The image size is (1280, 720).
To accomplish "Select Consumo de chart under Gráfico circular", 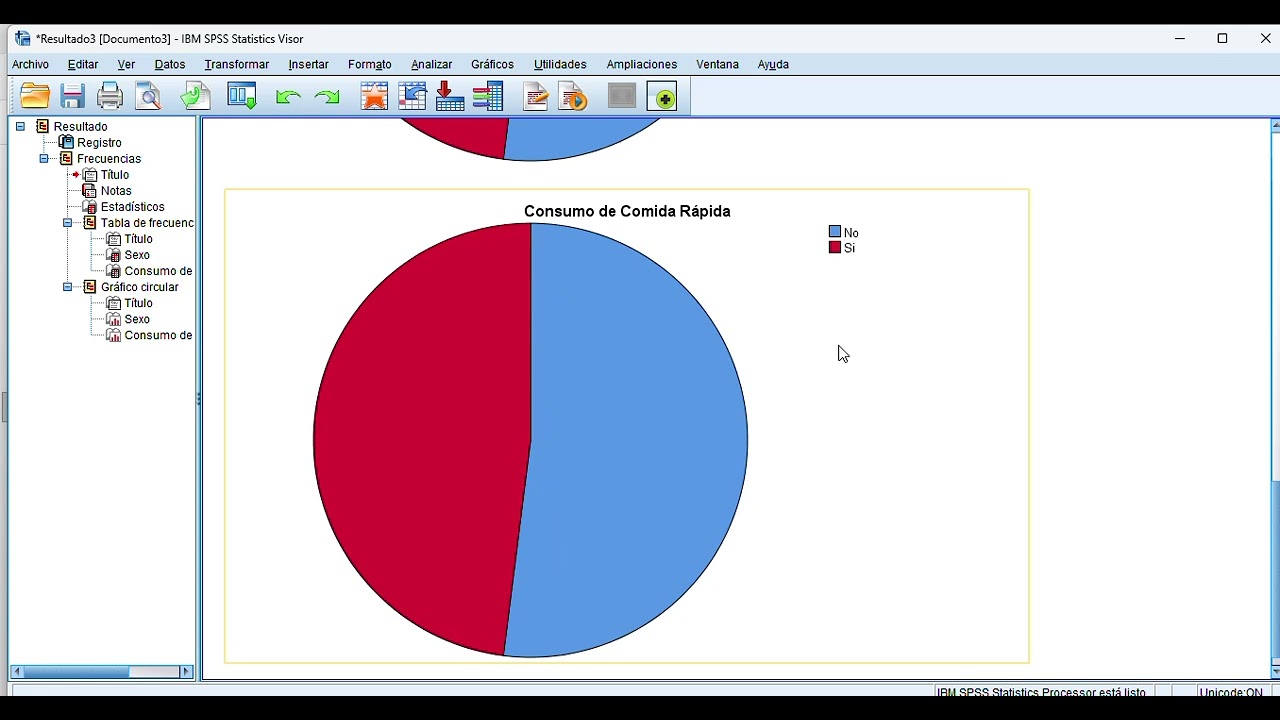I will (x=158, y=335).
